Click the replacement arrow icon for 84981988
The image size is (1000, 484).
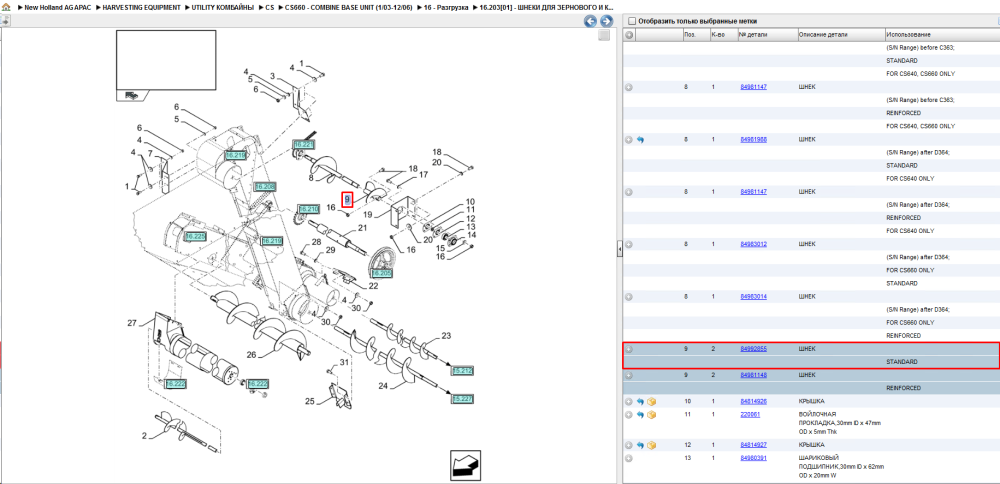[x=640, y=139]
